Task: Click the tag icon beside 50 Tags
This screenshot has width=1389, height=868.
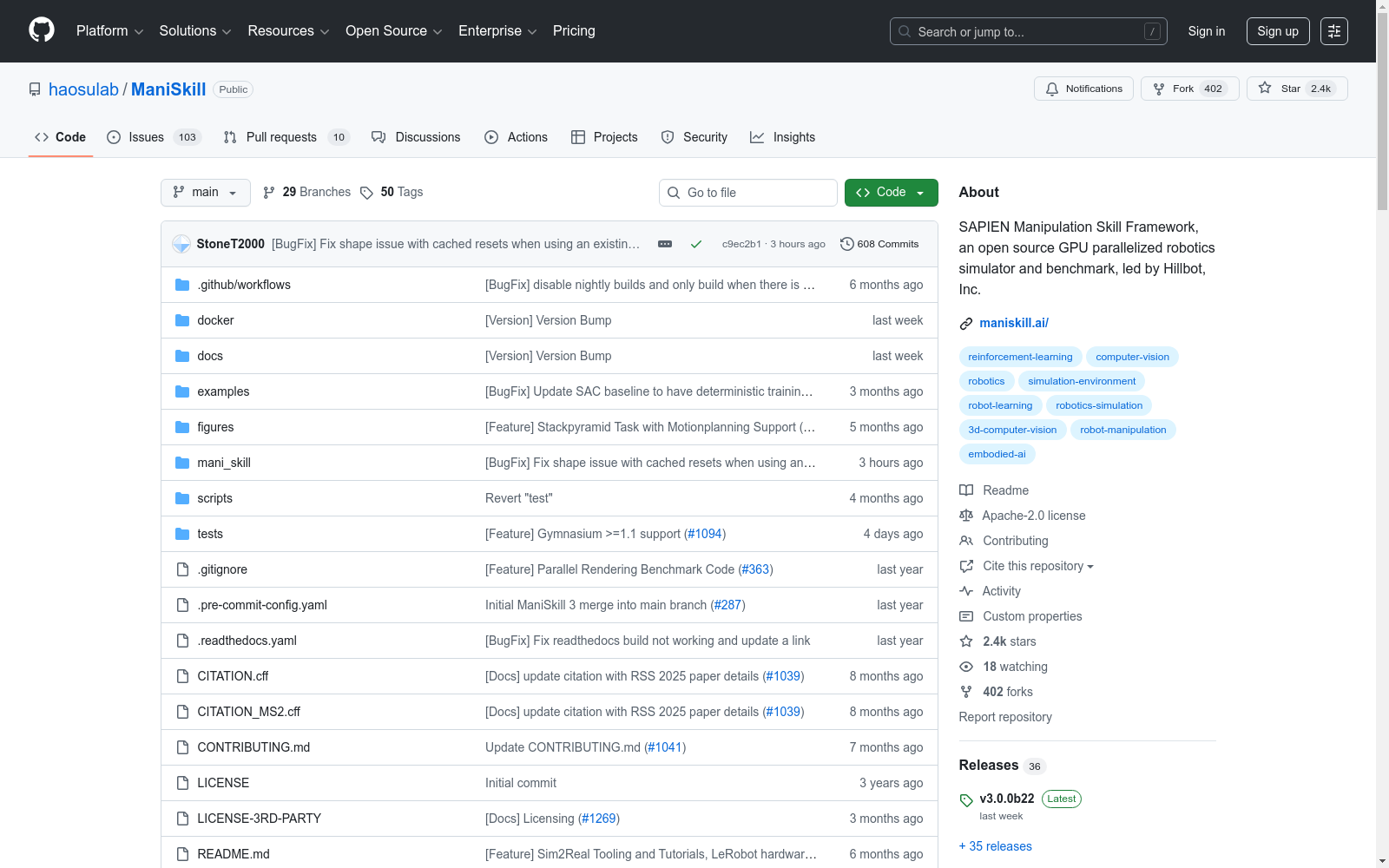Action: (x=367, y=193)
